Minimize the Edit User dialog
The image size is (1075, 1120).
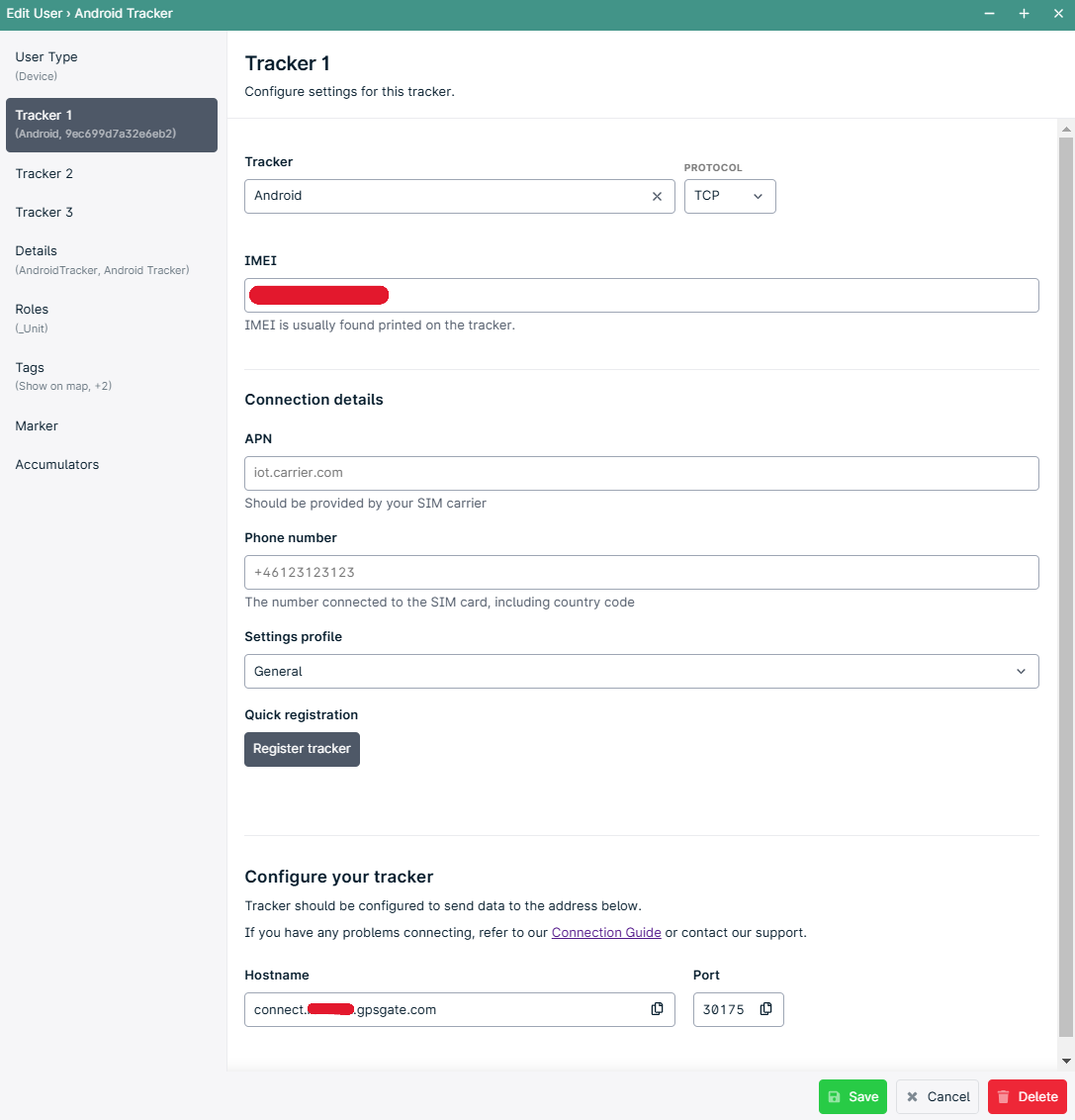tap(989, 14)
